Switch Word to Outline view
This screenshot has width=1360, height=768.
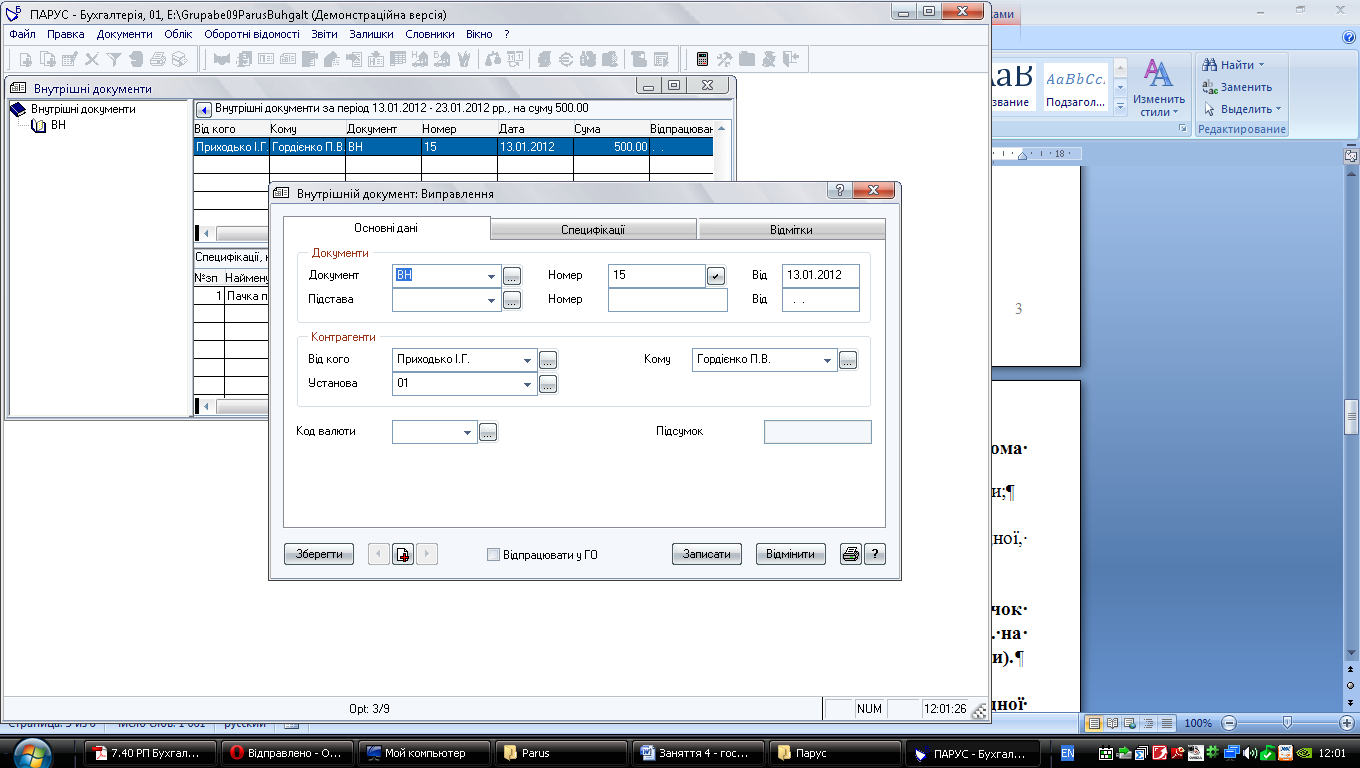[1148, 723]
